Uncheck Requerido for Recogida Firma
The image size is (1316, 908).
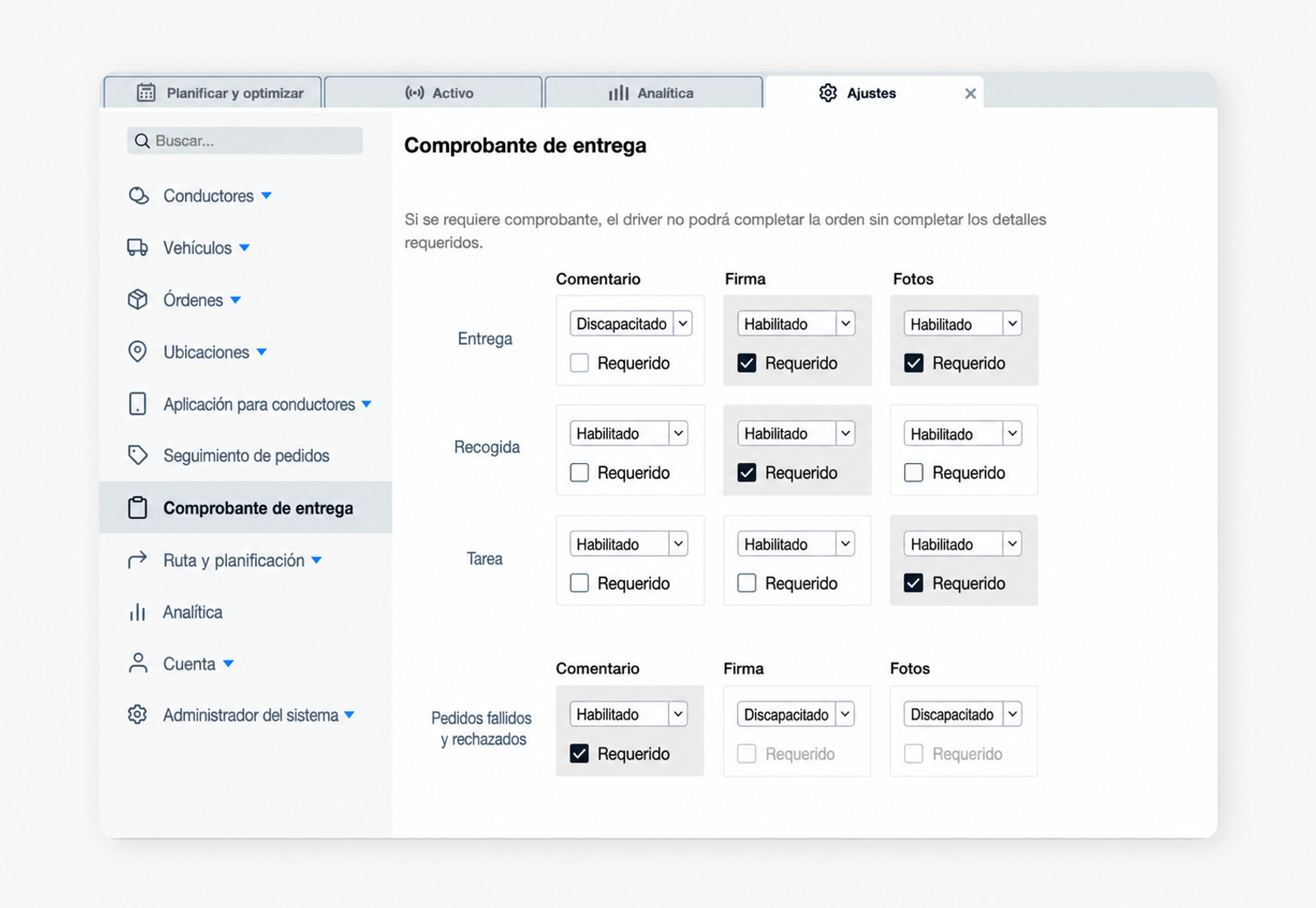coord(747,472)
